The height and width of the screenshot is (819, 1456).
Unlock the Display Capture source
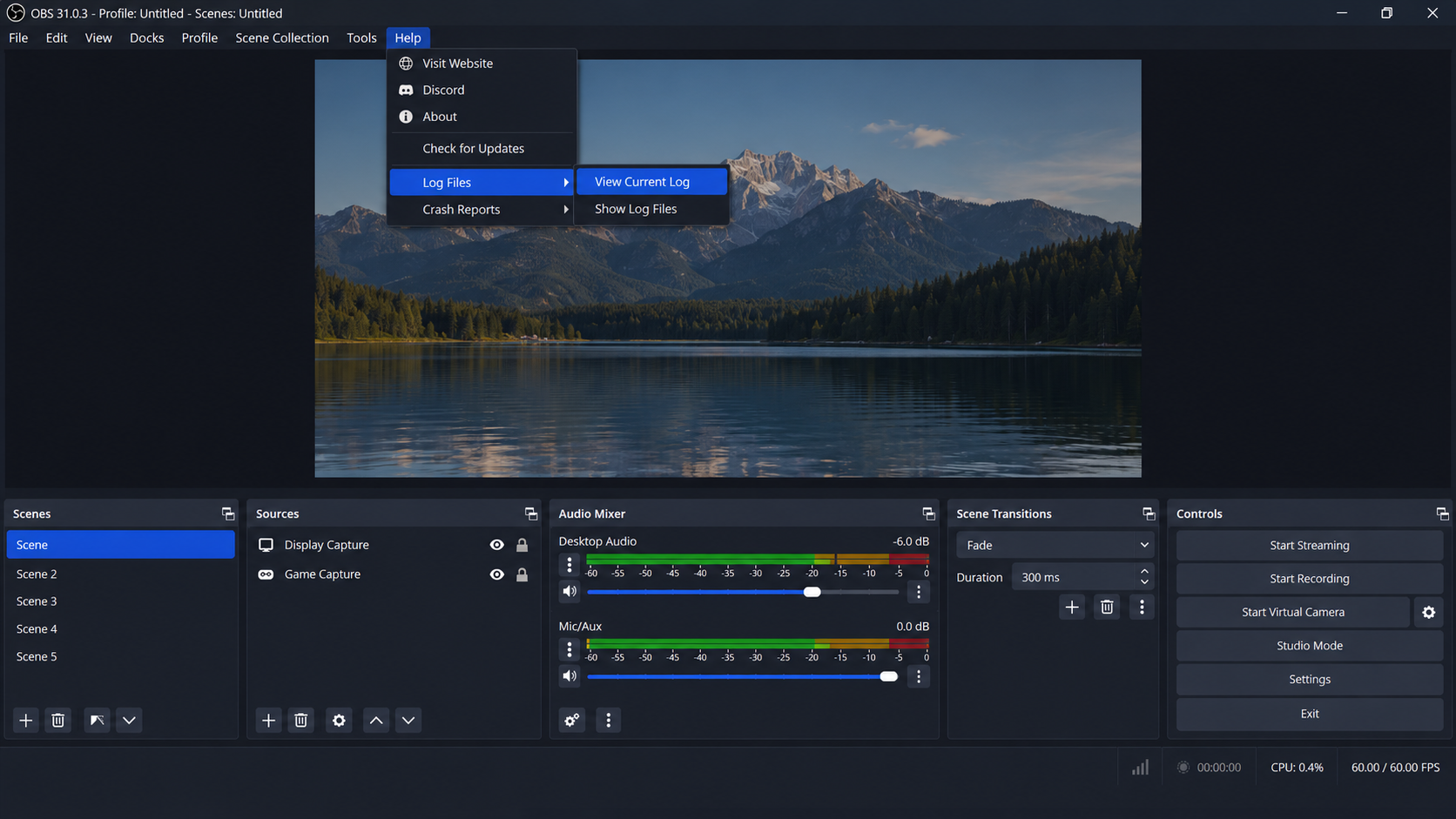click(x=522, y=545)
